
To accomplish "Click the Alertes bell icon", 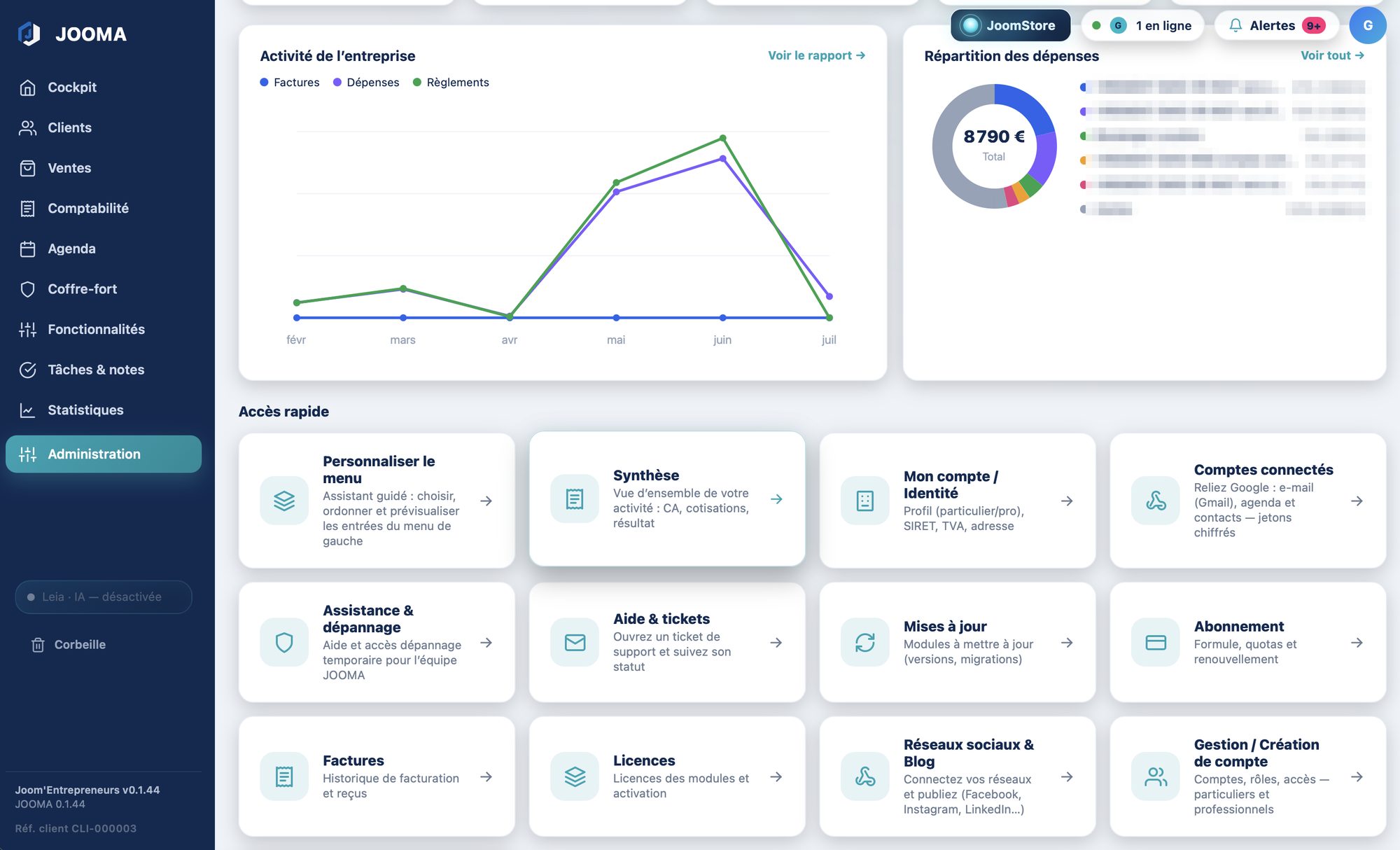I will point(1235,25).
